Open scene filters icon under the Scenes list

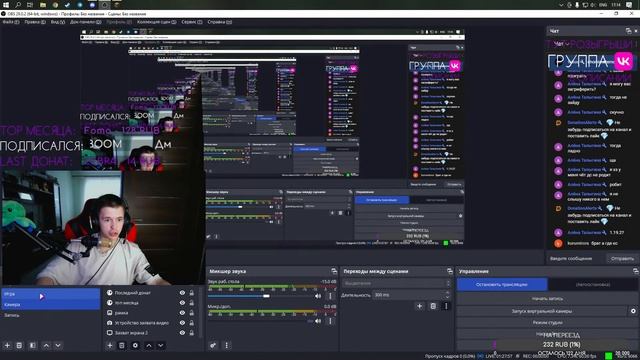(x=33, y=345)
